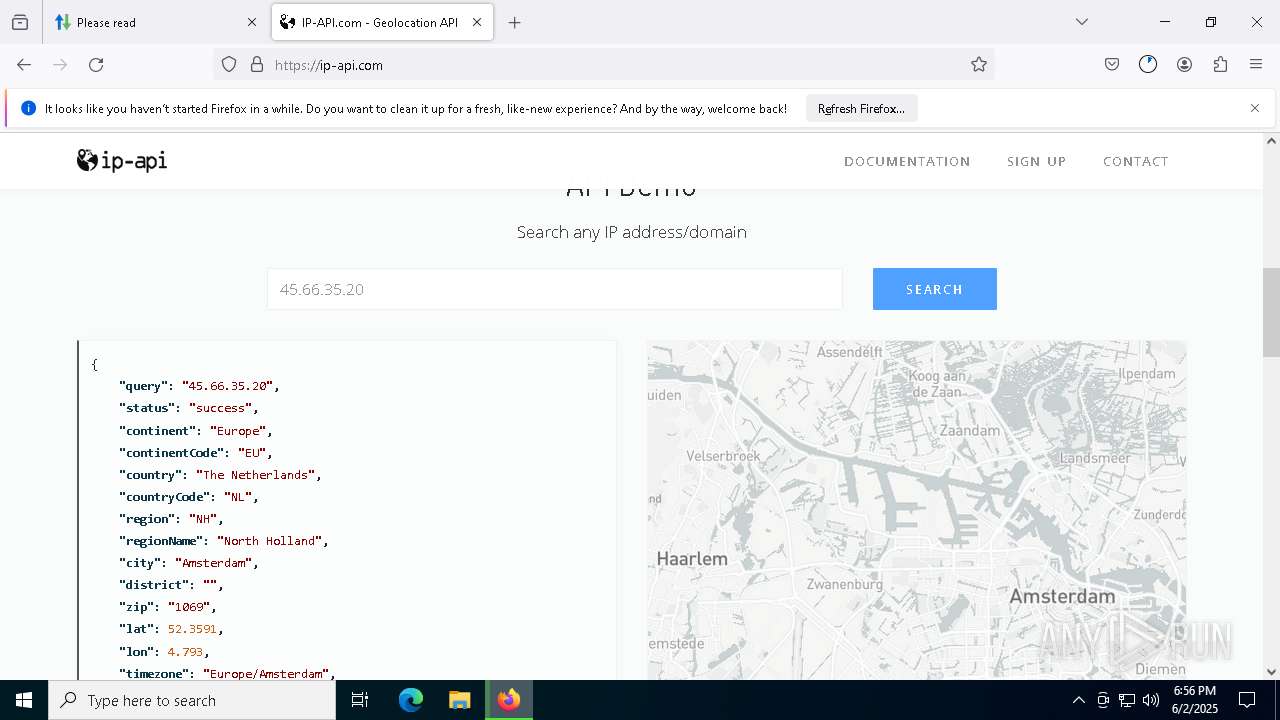
Task: Click the SEARCH button
Action: (x=934, y=289)
